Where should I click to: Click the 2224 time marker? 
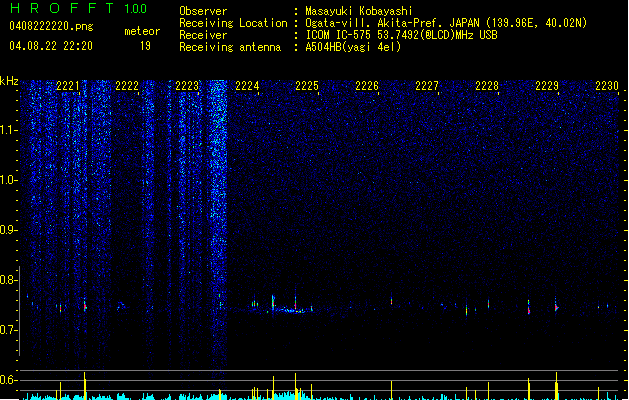(x=247, y=86)
